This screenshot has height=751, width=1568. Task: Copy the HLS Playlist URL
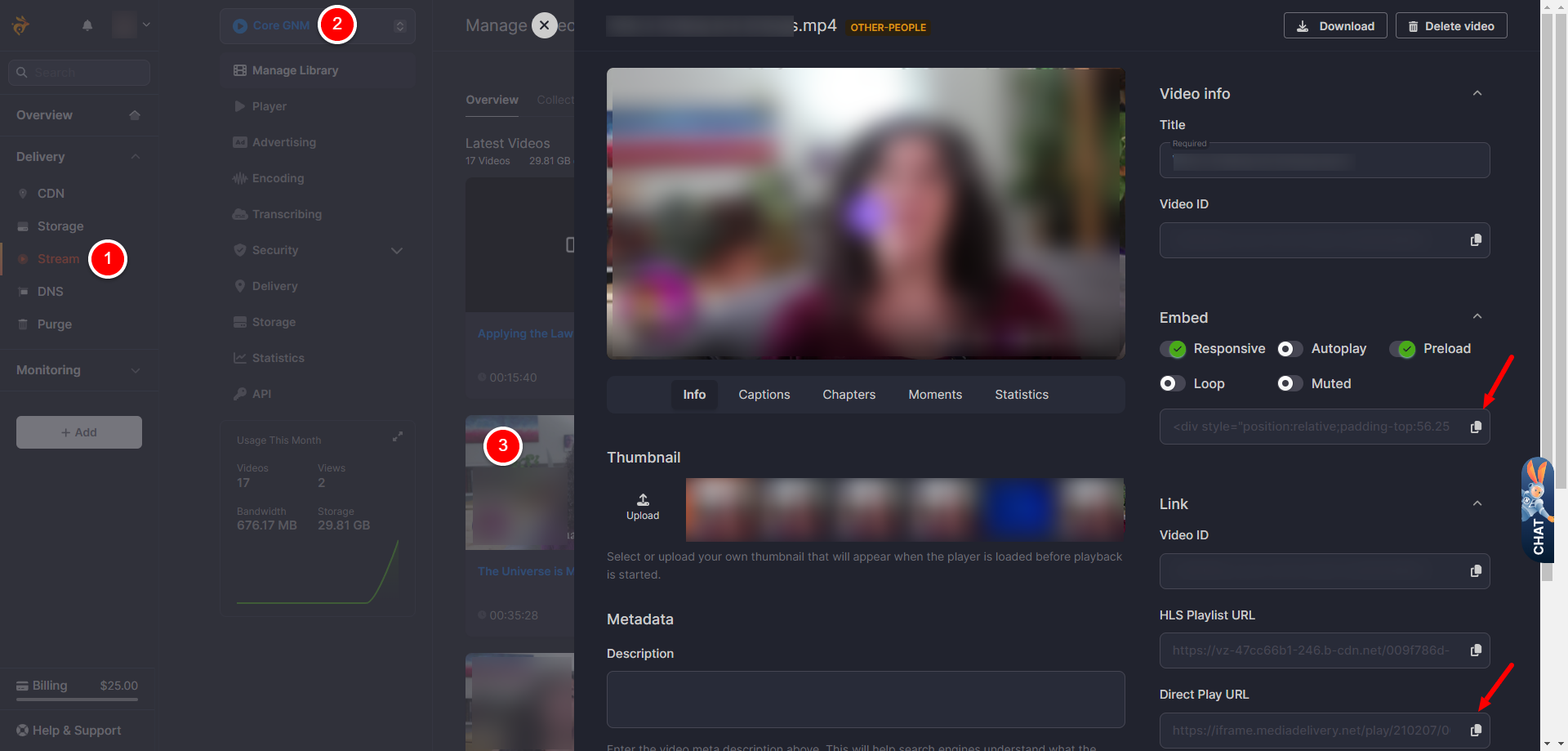(x=1476, y=650)
